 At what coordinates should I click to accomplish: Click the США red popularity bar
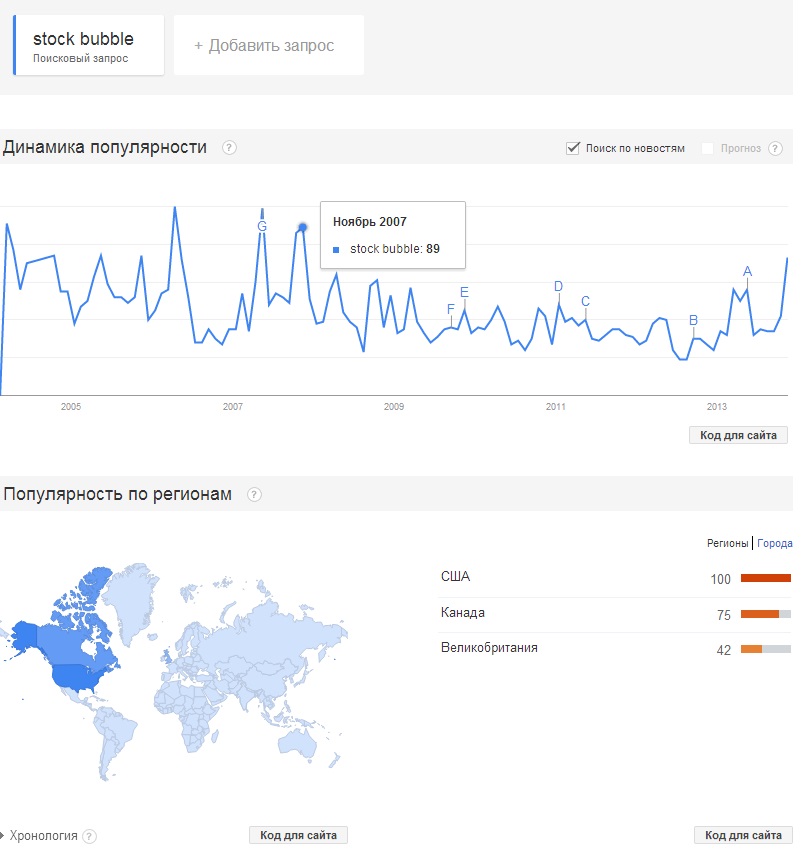(765, 578)
